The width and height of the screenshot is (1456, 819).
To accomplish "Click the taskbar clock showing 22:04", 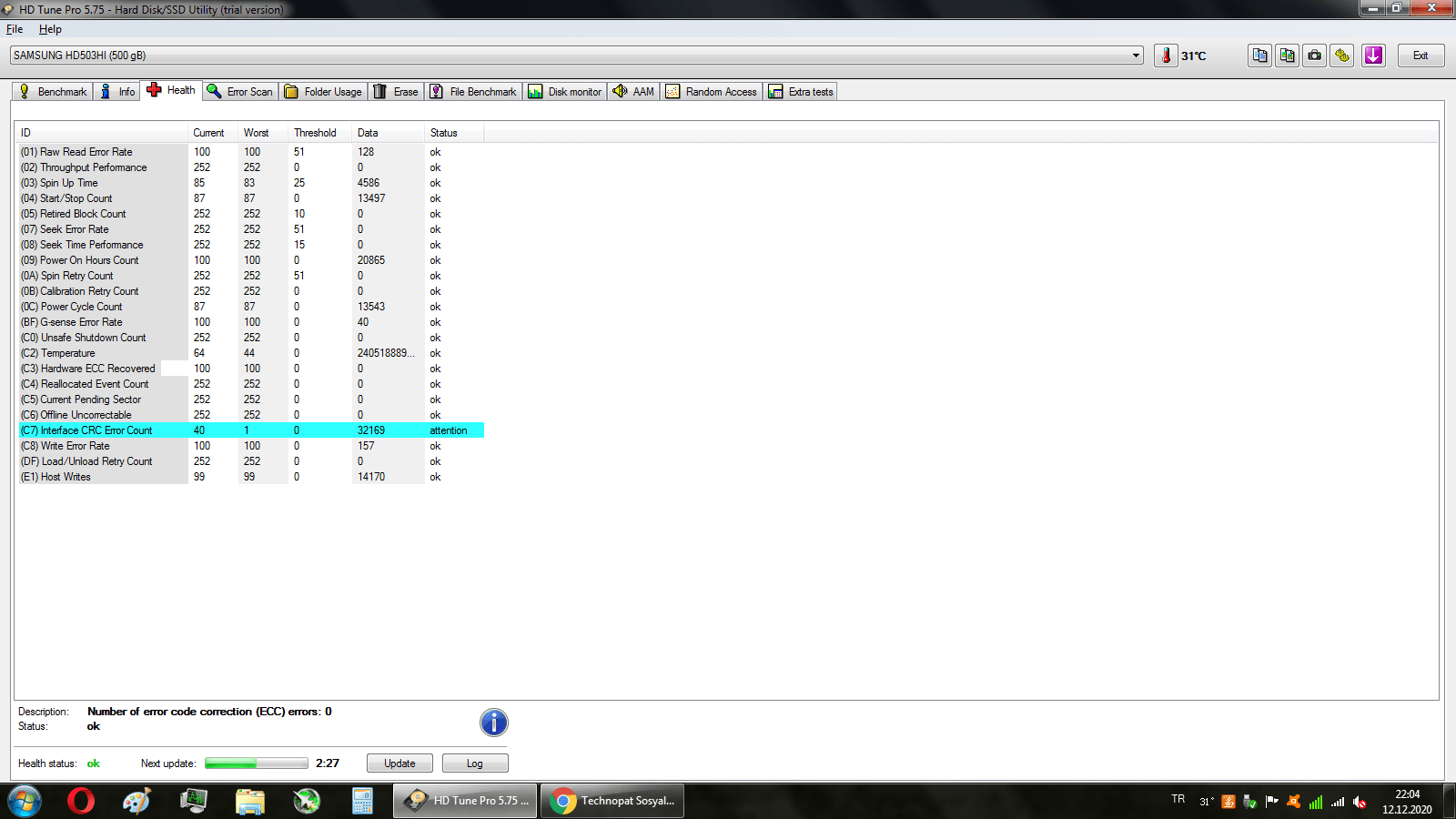I will pos(1407,802).
